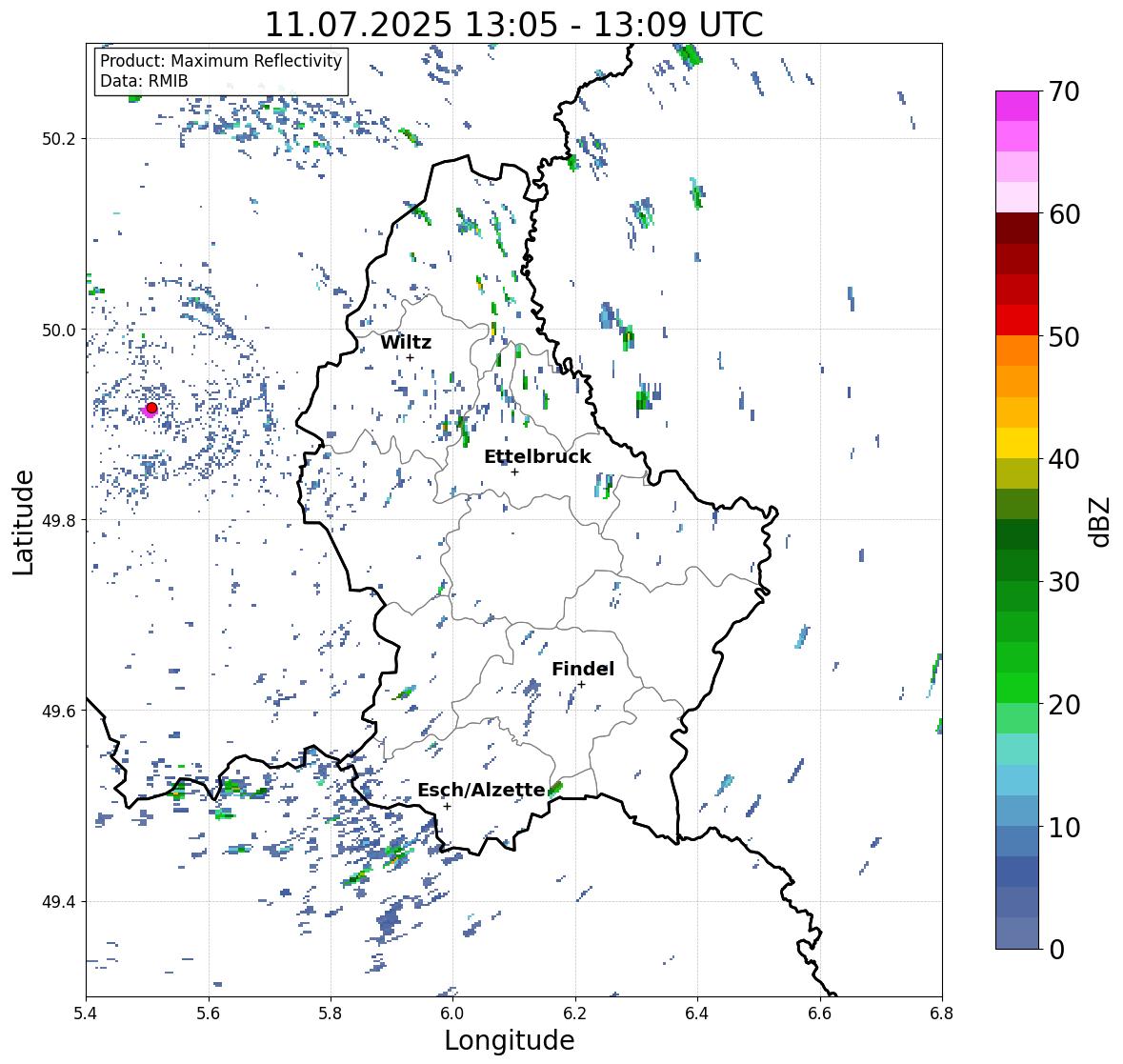
Task: Click the 6.8 longitude tick label
Action: pyautogui.click(x=942, y=1014)
